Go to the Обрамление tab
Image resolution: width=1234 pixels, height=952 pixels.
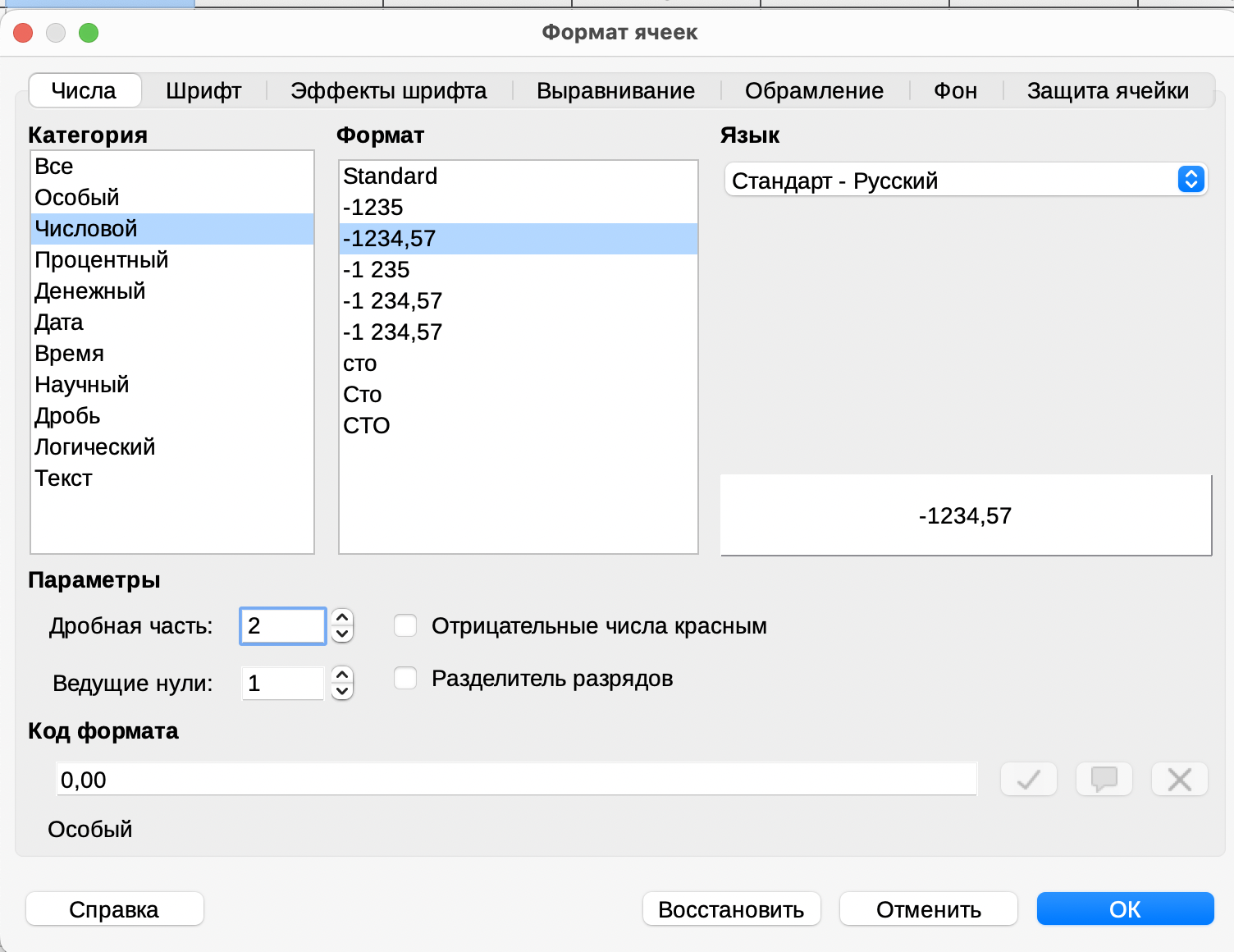814,90
